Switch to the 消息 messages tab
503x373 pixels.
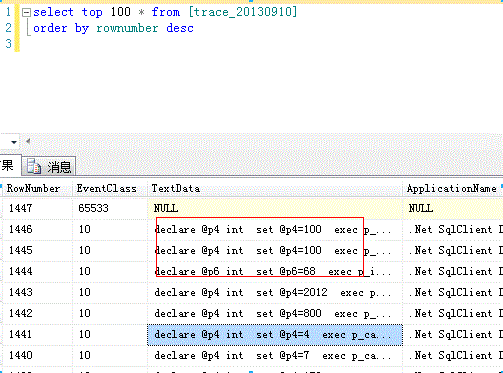pos(49,166)
